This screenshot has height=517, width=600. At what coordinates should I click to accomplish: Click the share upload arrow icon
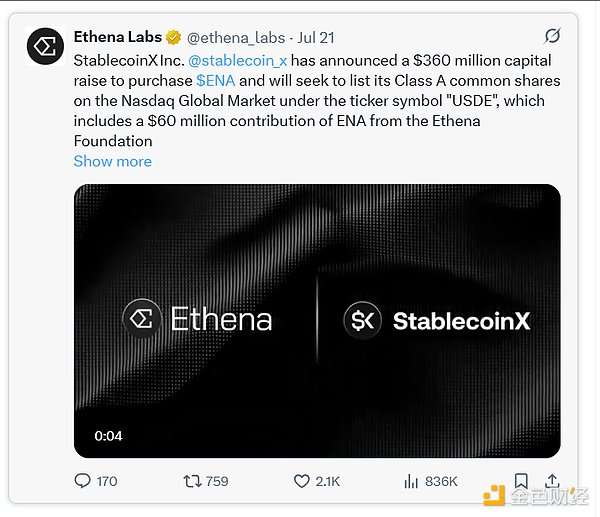[552, 481]
